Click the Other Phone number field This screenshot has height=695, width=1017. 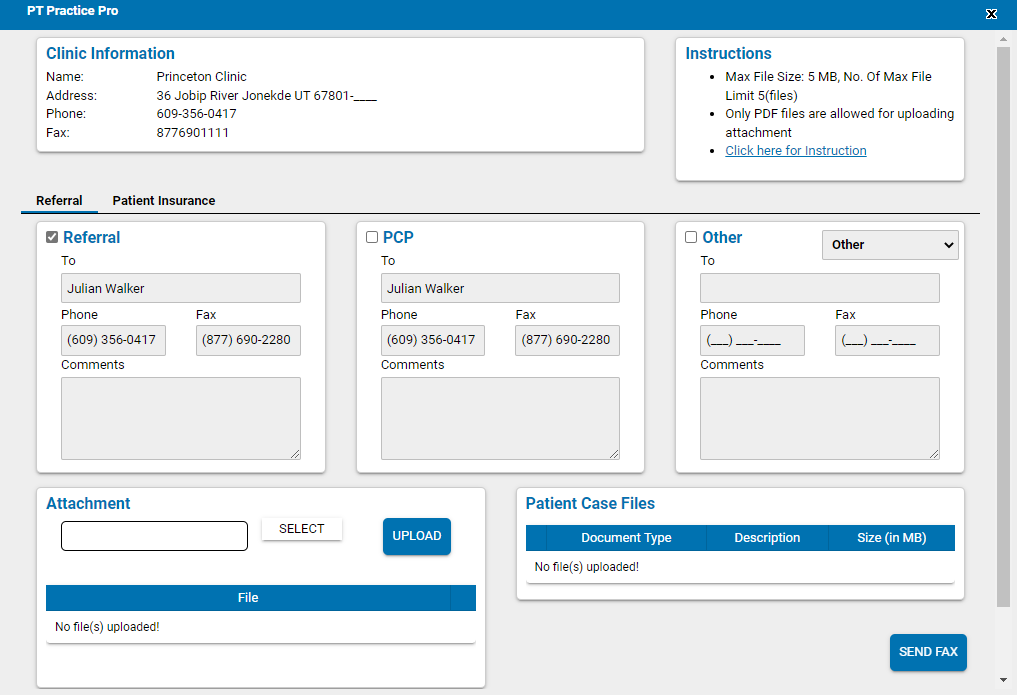[x=753, y=340]
